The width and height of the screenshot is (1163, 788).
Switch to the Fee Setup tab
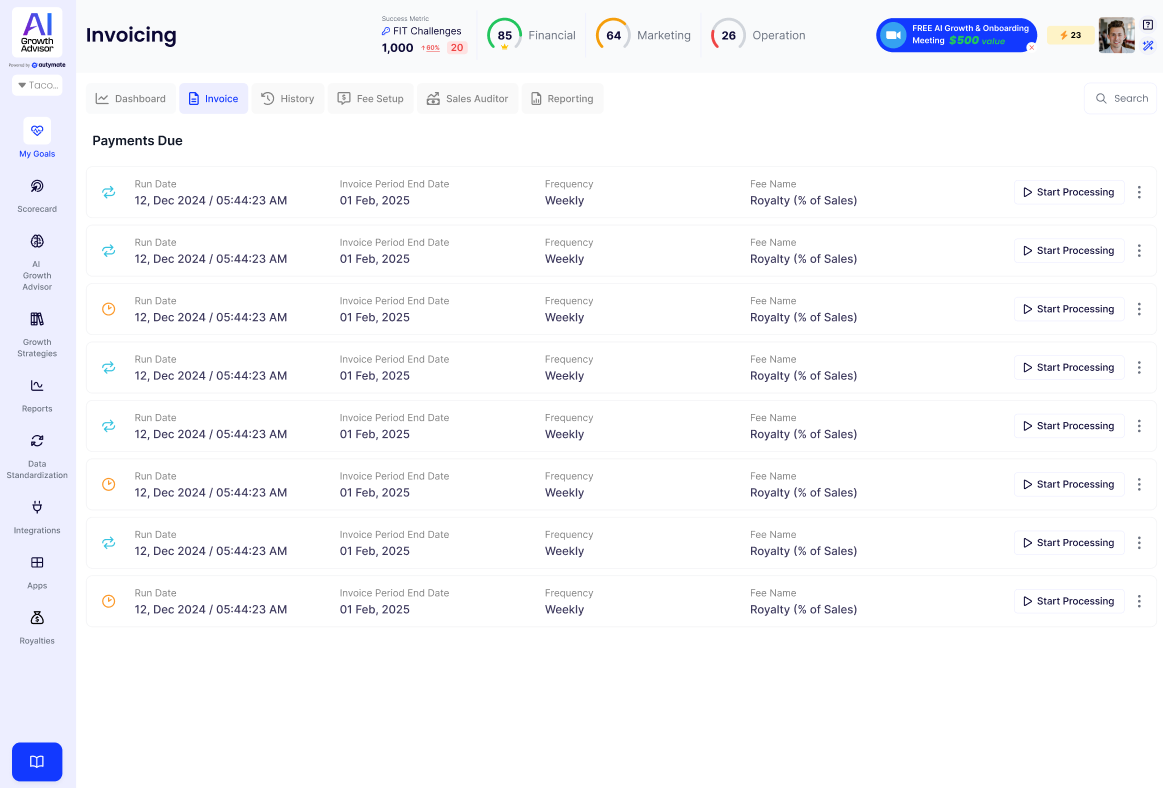[370, 99]
